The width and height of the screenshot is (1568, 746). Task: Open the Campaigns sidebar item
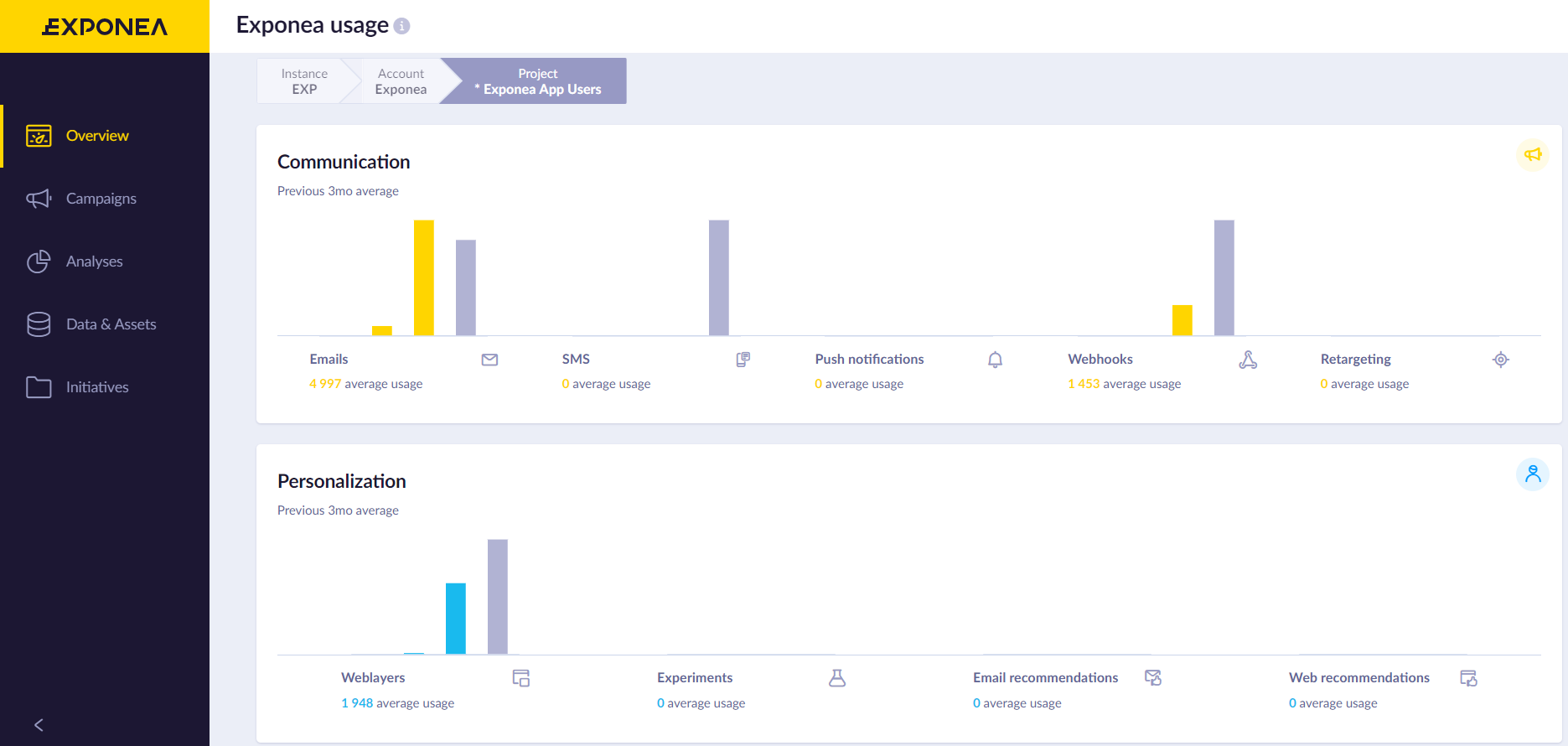pyautogui.click(x=105, y=199)
